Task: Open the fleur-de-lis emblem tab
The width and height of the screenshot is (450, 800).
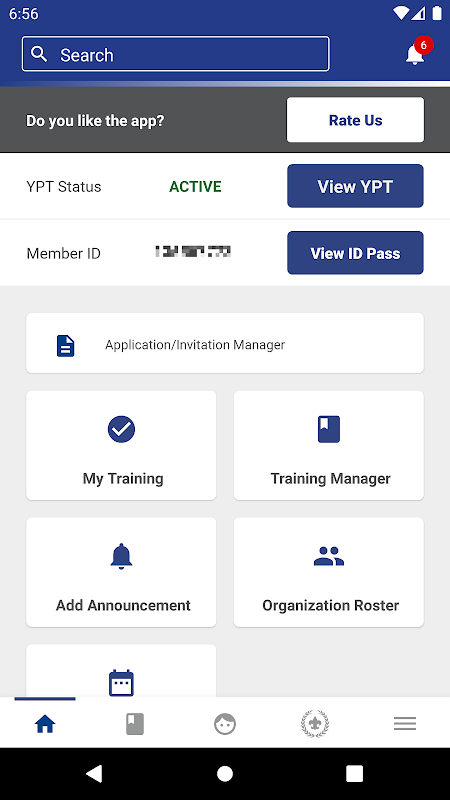Action: 315,724
